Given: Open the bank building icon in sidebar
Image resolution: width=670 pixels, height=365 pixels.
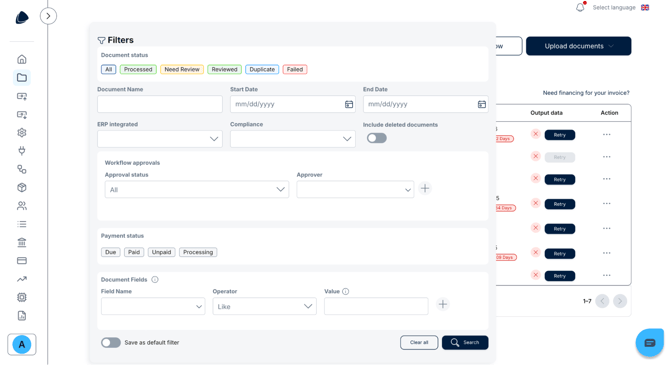Looking at the screenshot, I should click(x=22, y=242).
